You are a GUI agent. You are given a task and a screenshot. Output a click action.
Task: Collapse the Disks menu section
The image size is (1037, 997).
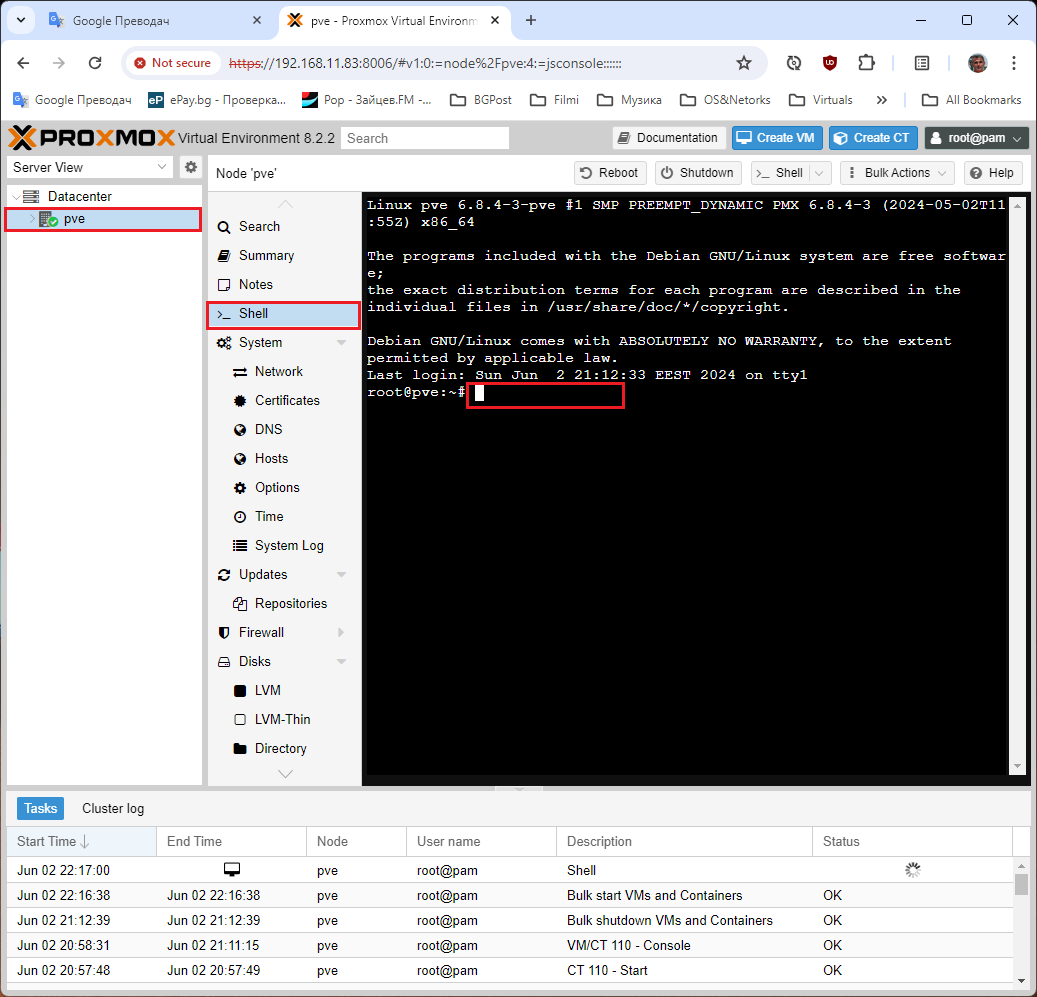pyautogui.click(x=341, y=662)
